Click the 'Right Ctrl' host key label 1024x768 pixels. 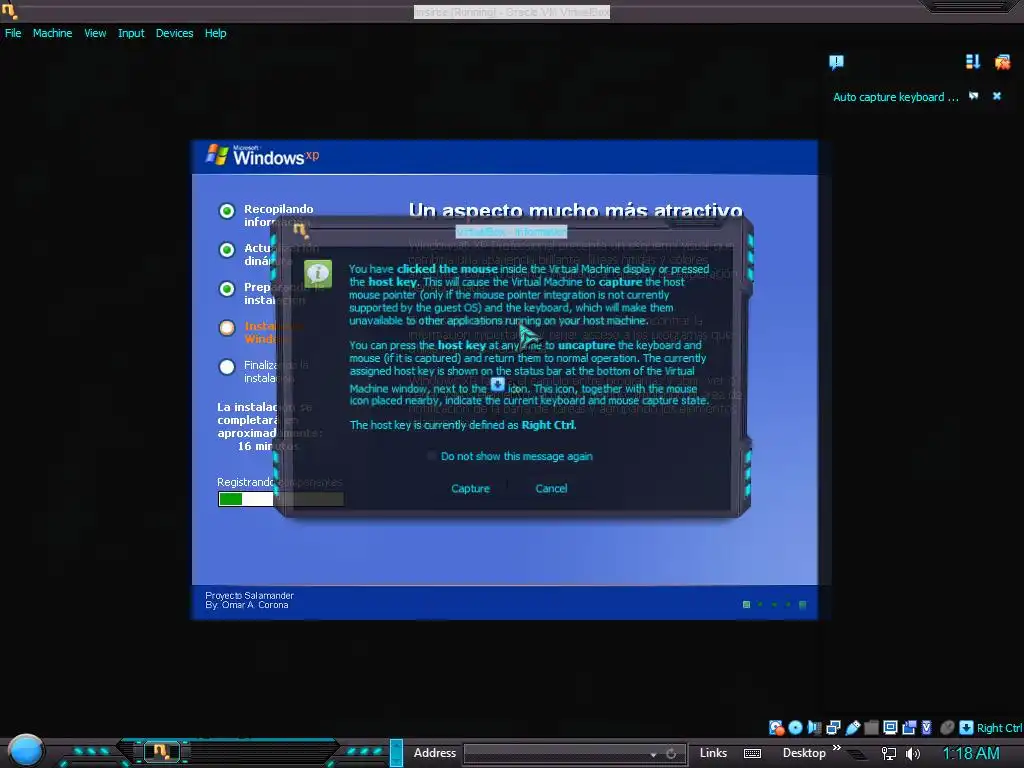999,728
